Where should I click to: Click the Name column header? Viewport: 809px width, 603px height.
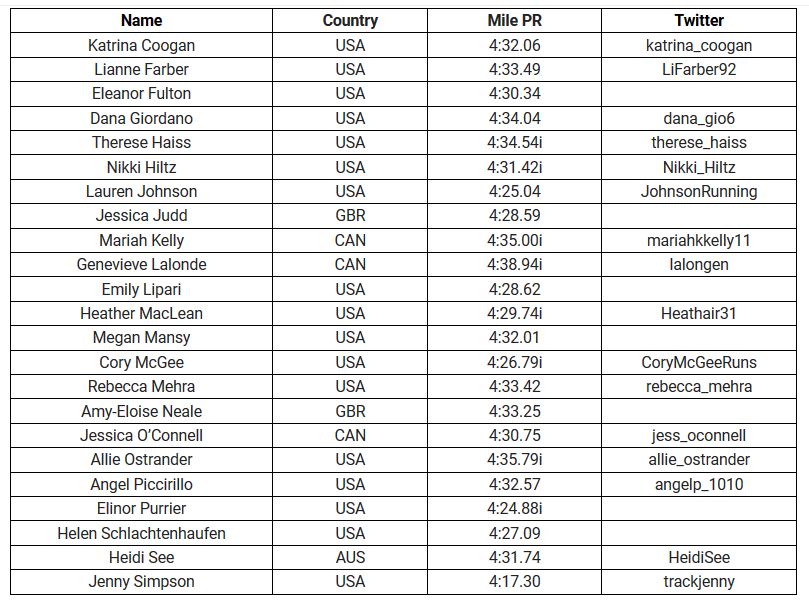tap(141, 21)
